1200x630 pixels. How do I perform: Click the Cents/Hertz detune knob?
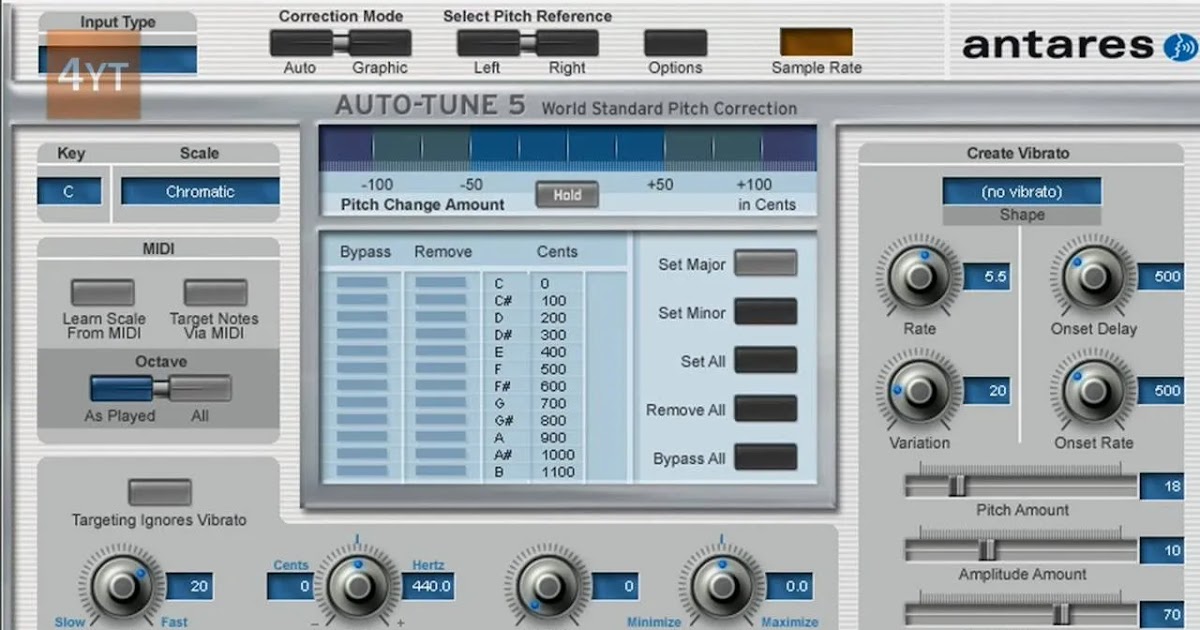[x=357, y=587]
